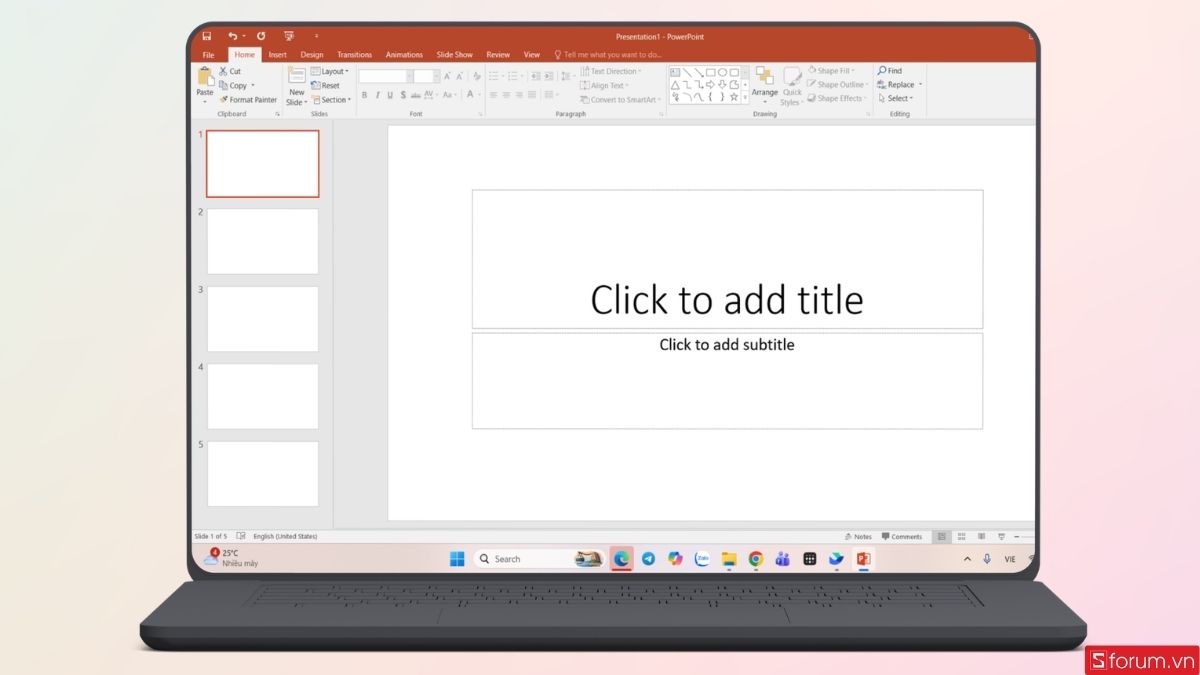Click the Quick Styles button
This screenshot has width=1200, height=675.
coord(793,92)
